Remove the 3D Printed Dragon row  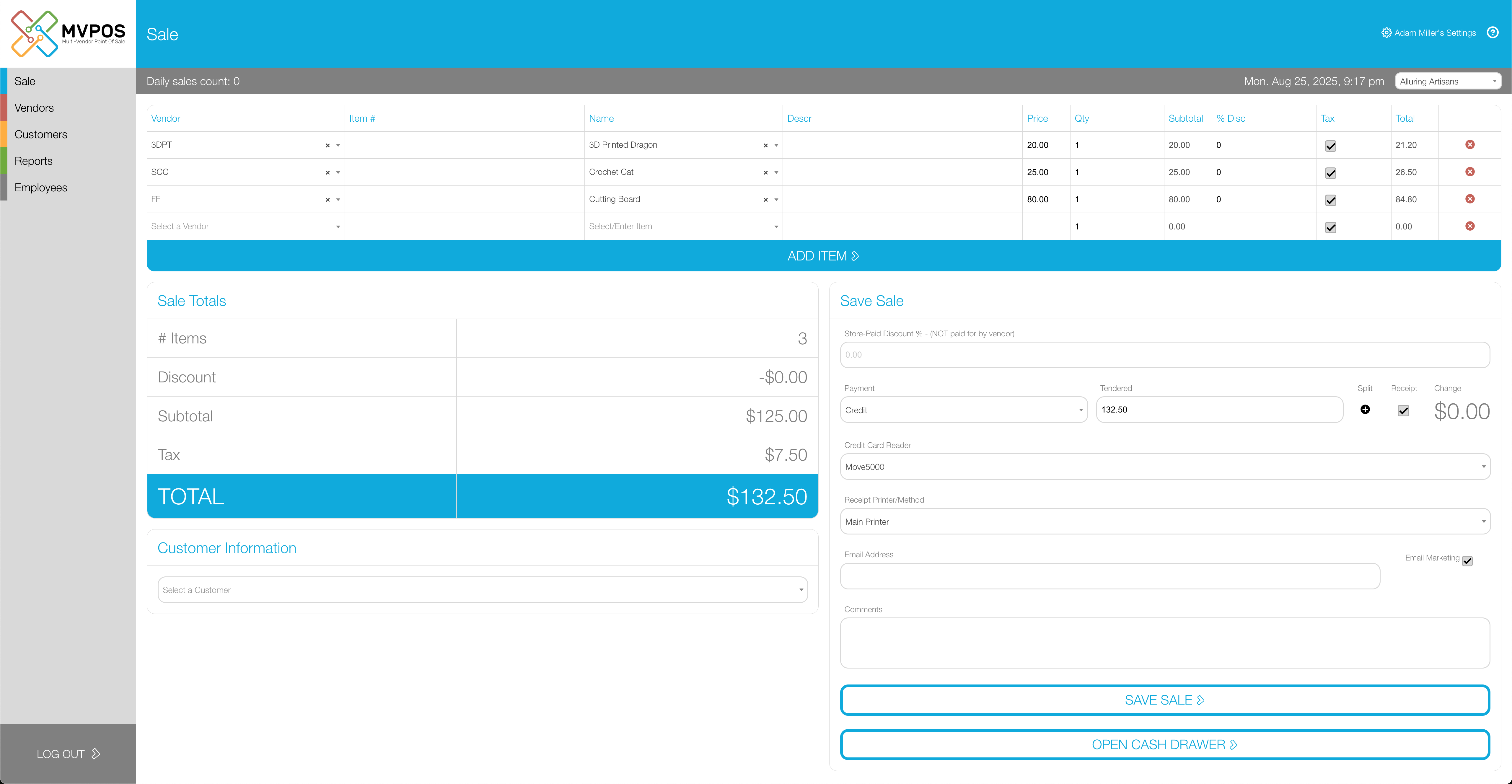[x=1470, y=144]
